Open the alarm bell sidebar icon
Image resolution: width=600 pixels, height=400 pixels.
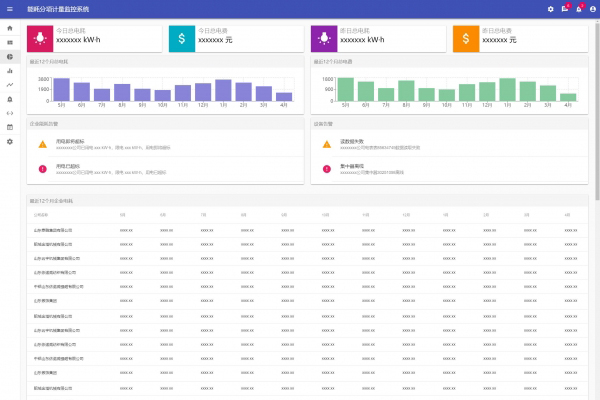tap(10, 99)
